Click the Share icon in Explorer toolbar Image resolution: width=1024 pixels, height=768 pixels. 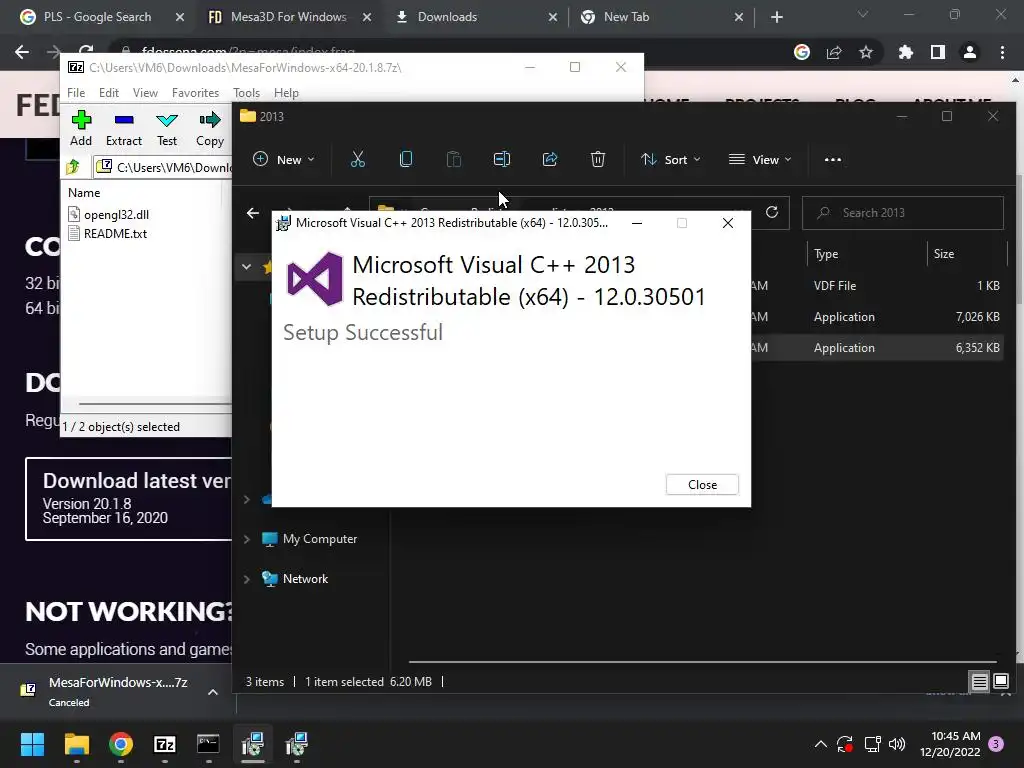pos(550,159)
